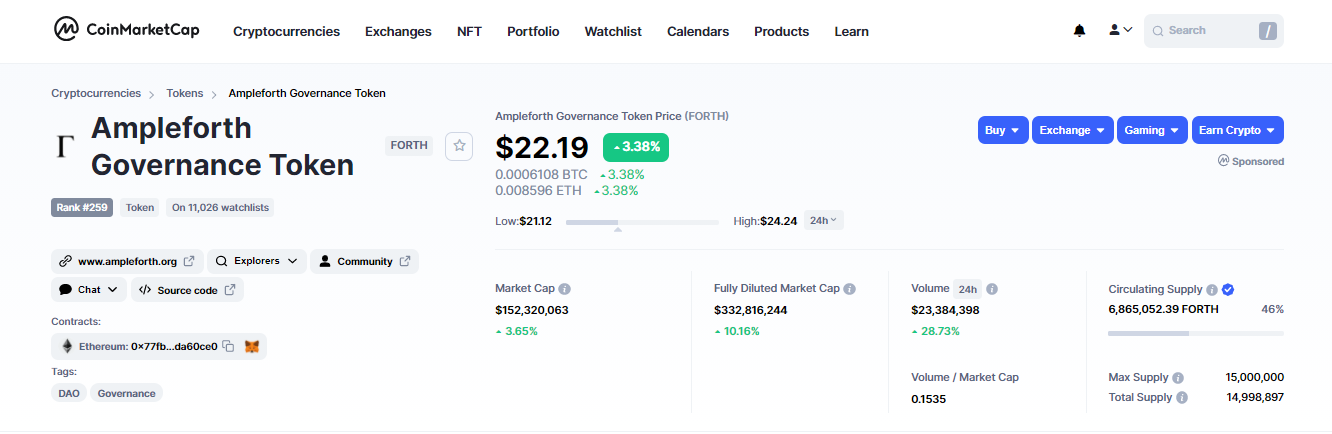The width and height of the screenshot is (1332, 434).
Task: Open the Cryptocurrencies menu
Action: coord(286,31)
